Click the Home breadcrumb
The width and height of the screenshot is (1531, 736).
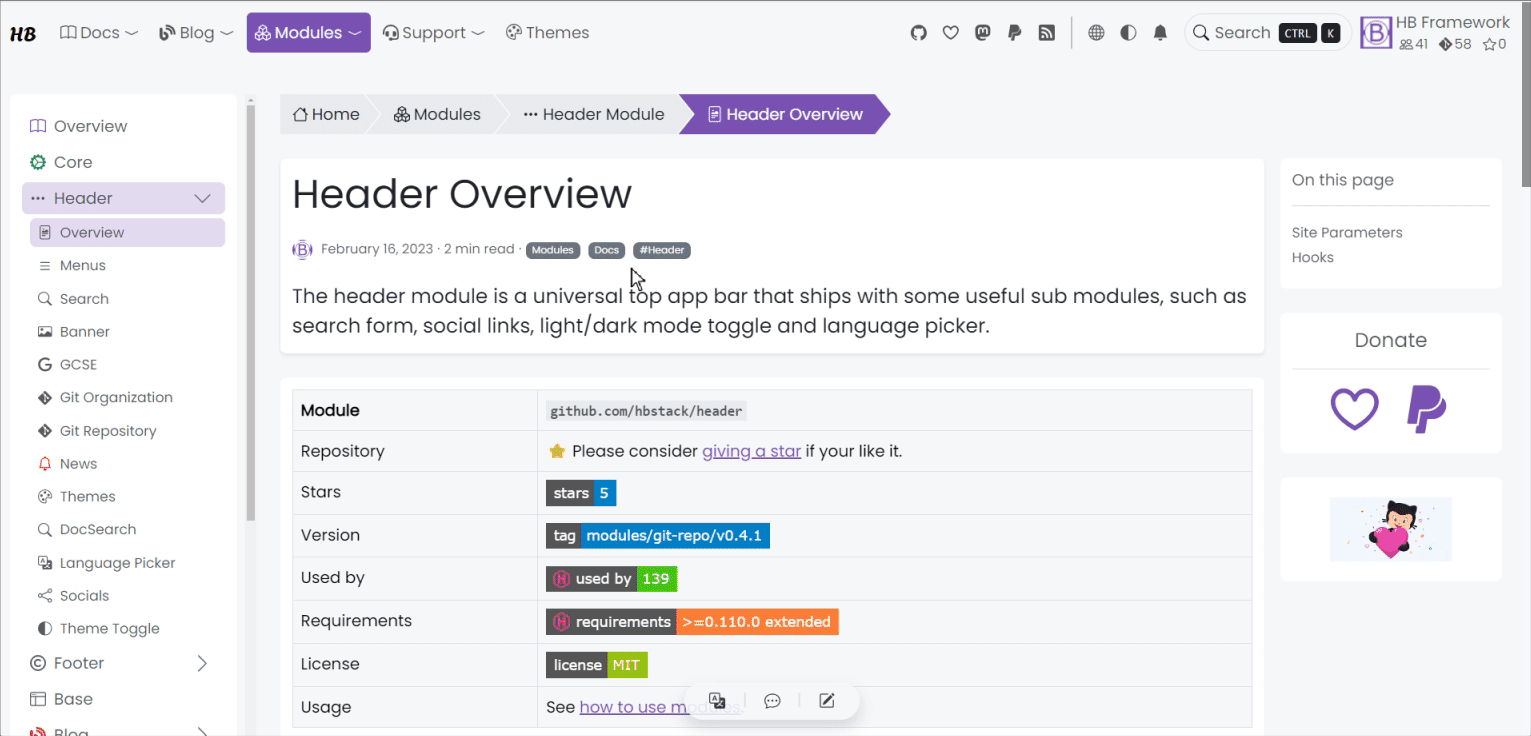point(326,114)
